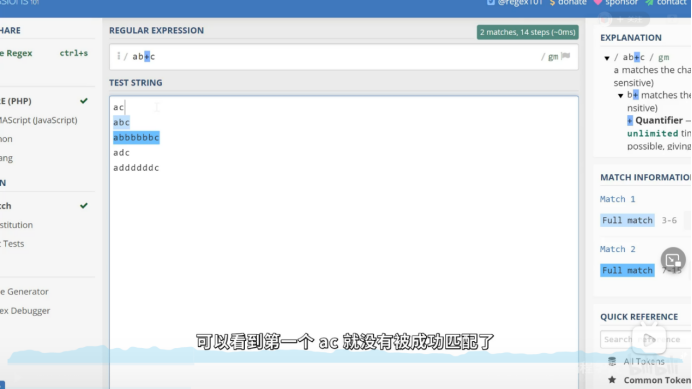Click the TEST STRING heading
The width and height of the screenshot is (692, 389).
point(135,83)
